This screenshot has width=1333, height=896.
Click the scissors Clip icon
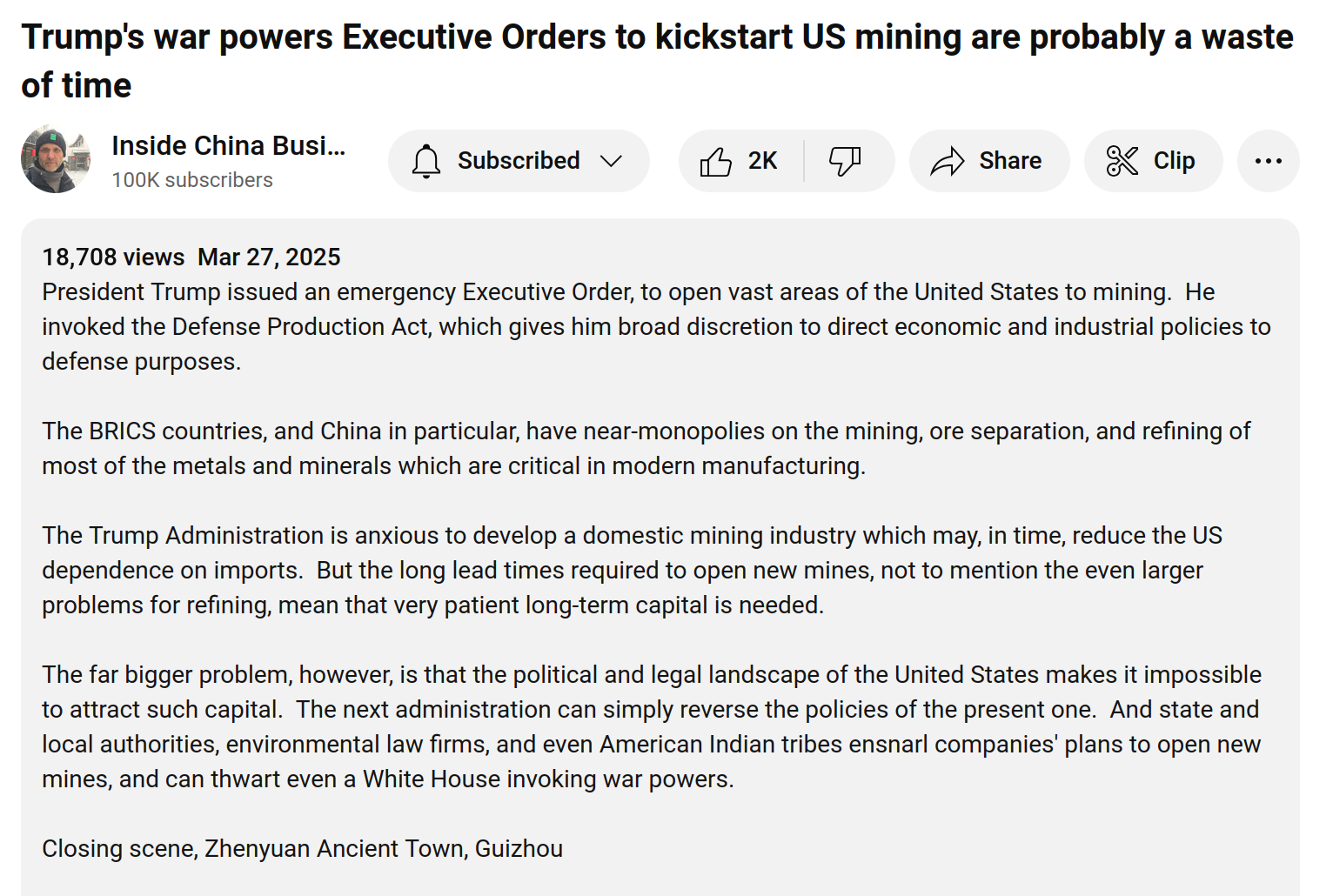[1122, 161]
